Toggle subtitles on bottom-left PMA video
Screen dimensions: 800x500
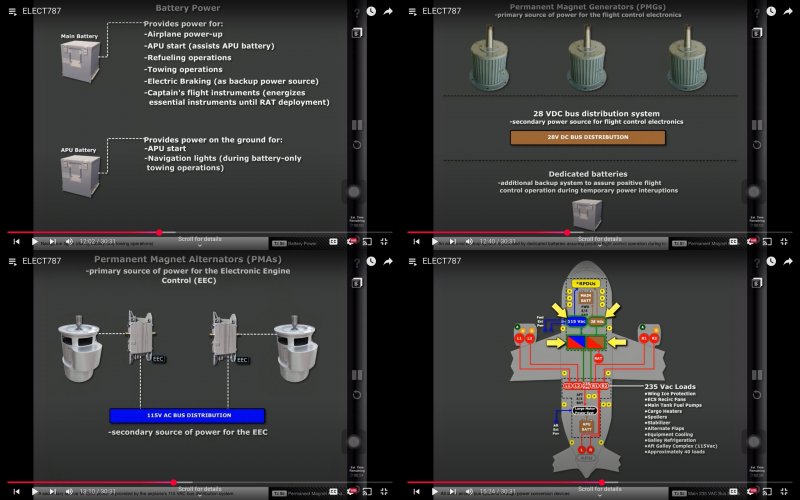tap(333, 493)
